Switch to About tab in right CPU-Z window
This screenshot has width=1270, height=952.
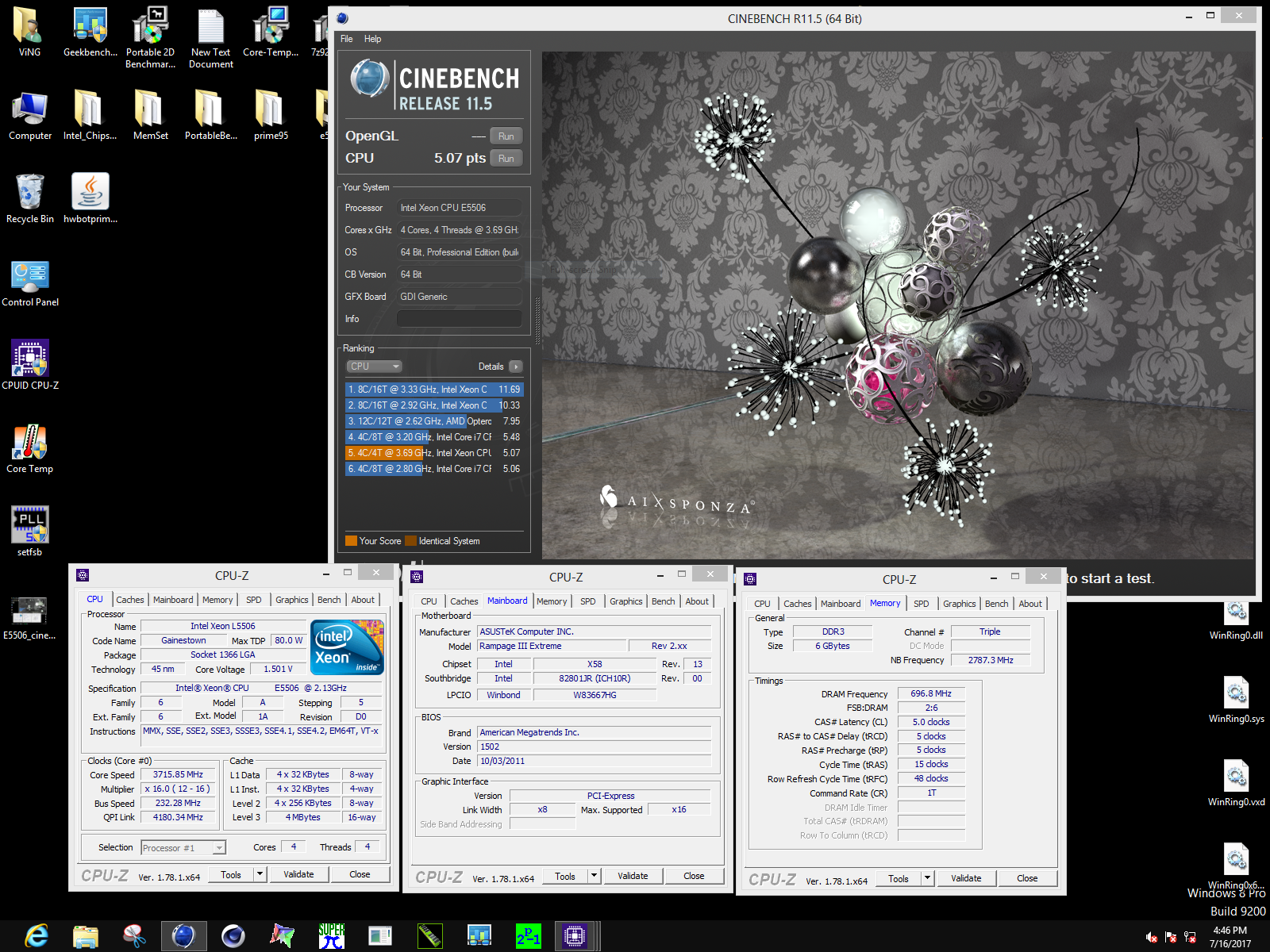tap(1030, 604)
